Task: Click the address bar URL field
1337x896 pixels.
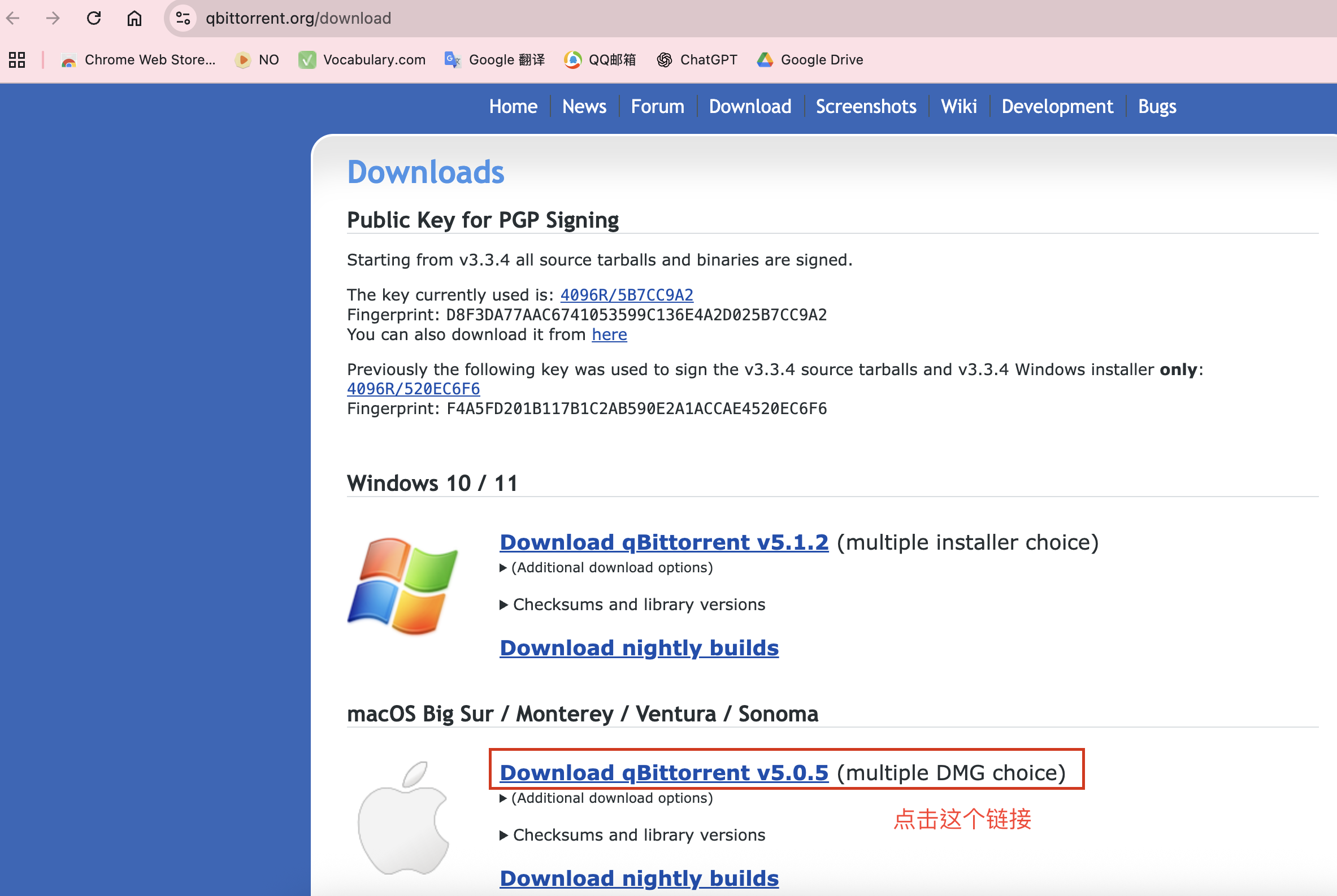Action: click(x=298, y=18)
